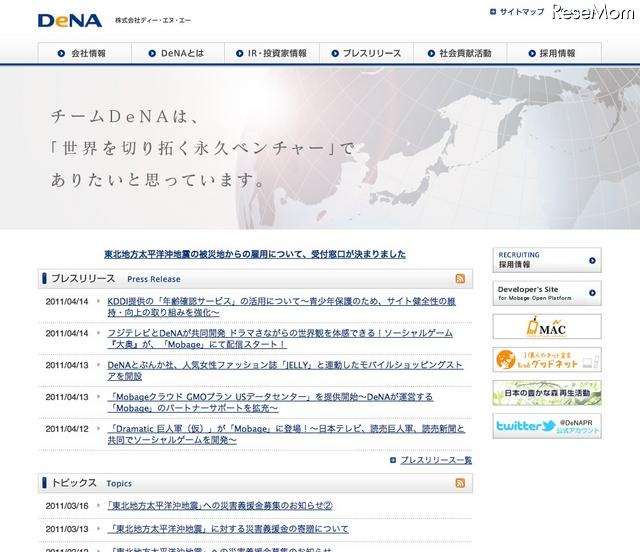Open the twitter @DeNAPR banner
The image size is (640, 552).
[x=547, y=426]
